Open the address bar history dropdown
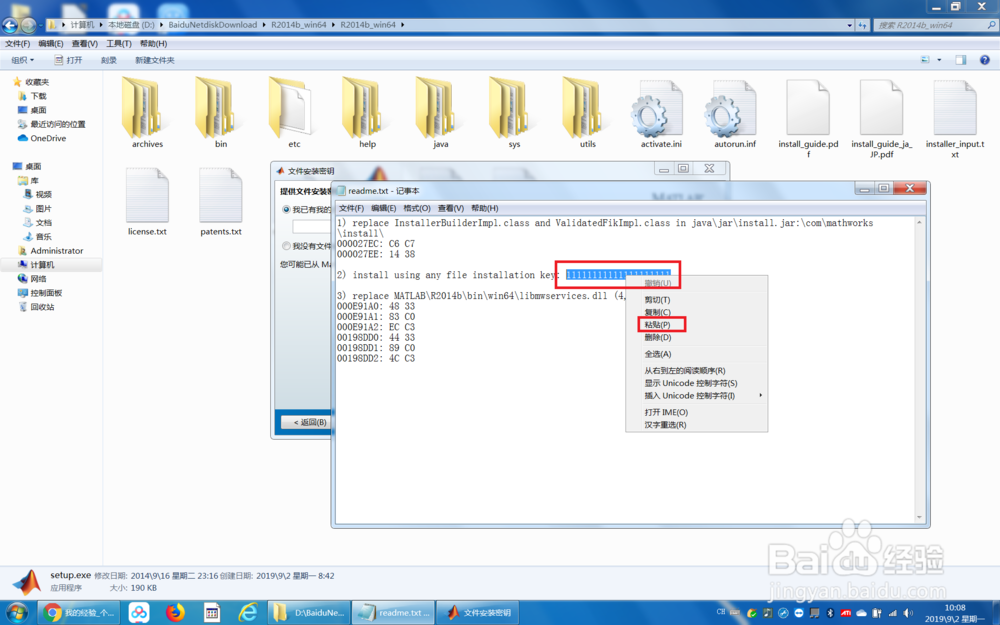Viewport: 1000px width, 625px height. (849, 25)
